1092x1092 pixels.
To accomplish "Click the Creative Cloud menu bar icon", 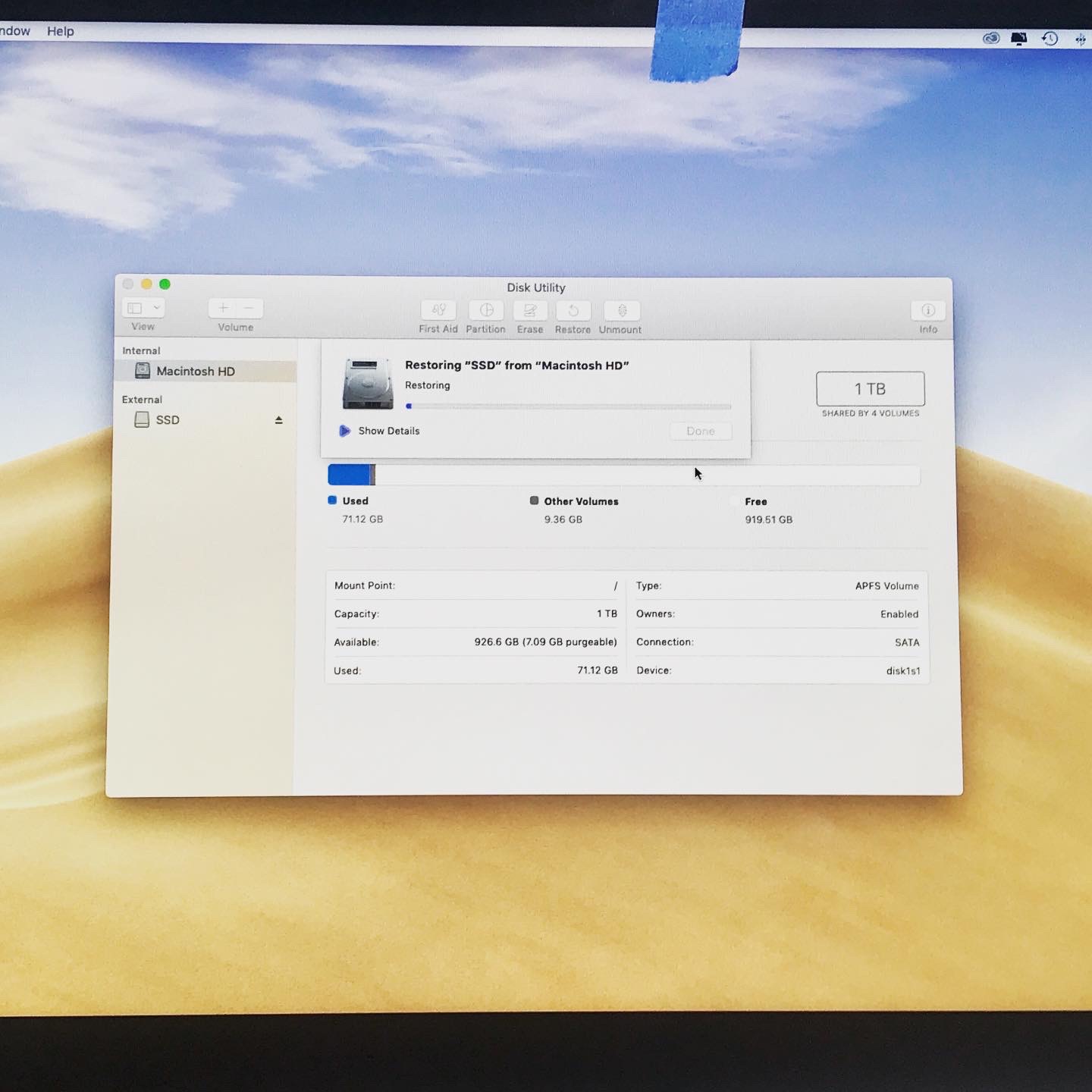I will point(990,39).
